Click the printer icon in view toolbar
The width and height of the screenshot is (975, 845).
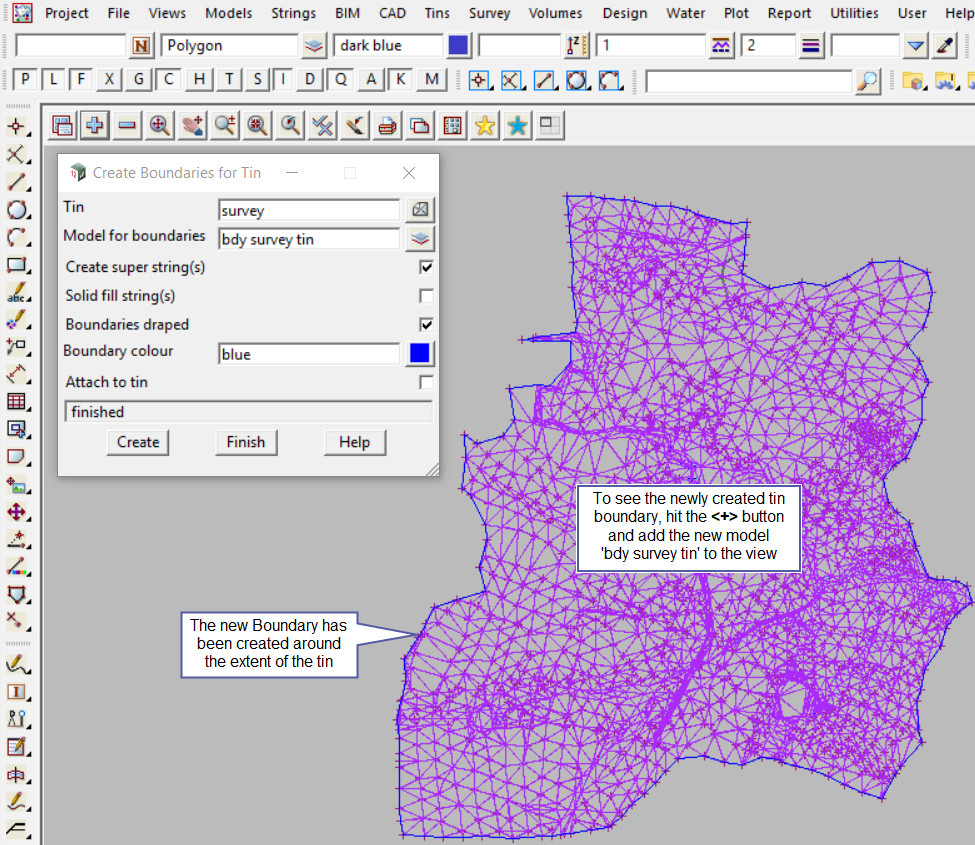(x=387, y=125)
